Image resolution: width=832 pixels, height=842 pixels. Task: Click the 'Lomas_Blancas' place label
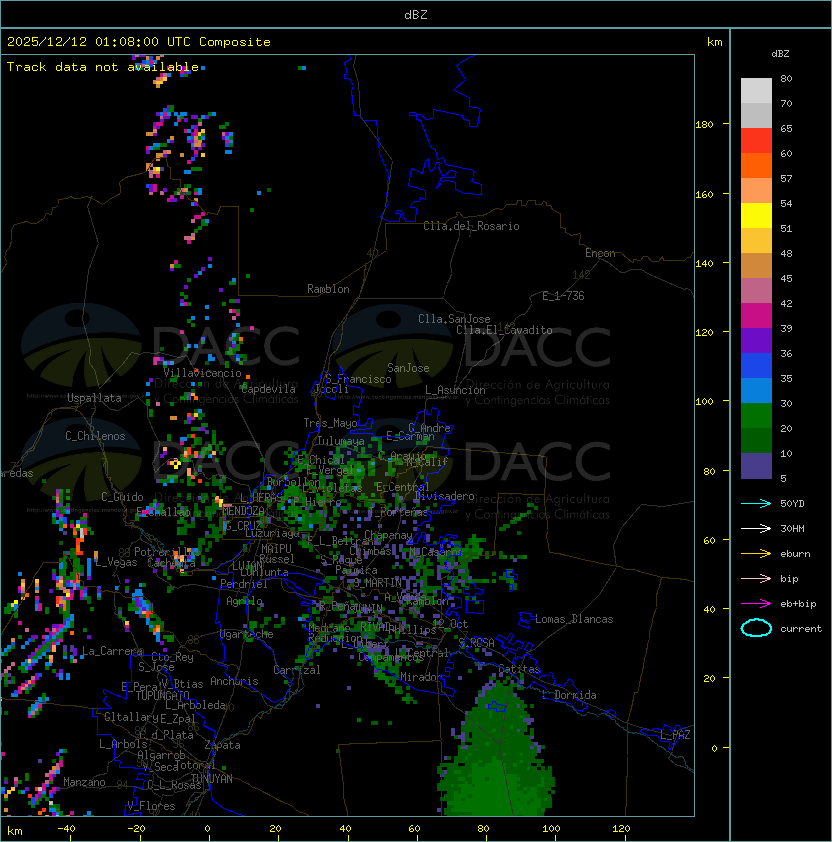pyautogui.click(x=574, y=619)
